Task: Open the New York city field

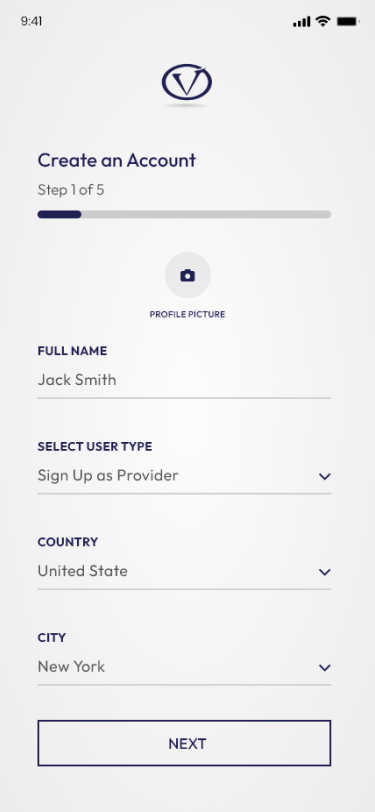Action: click(x=184, y=667)
